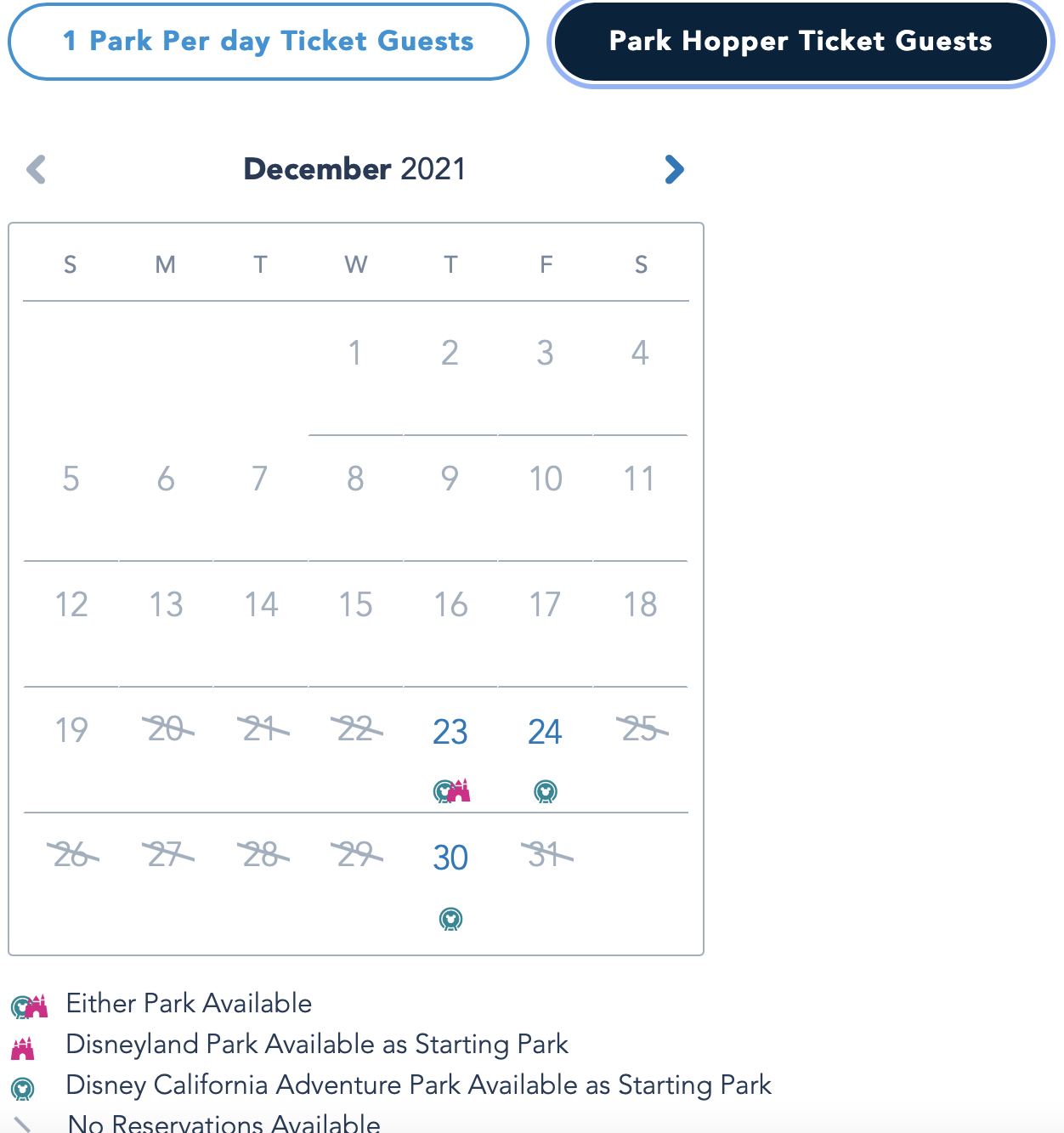Select December 23 on the calendar
Viewport: 1064px width, 1133px height.
450,732
